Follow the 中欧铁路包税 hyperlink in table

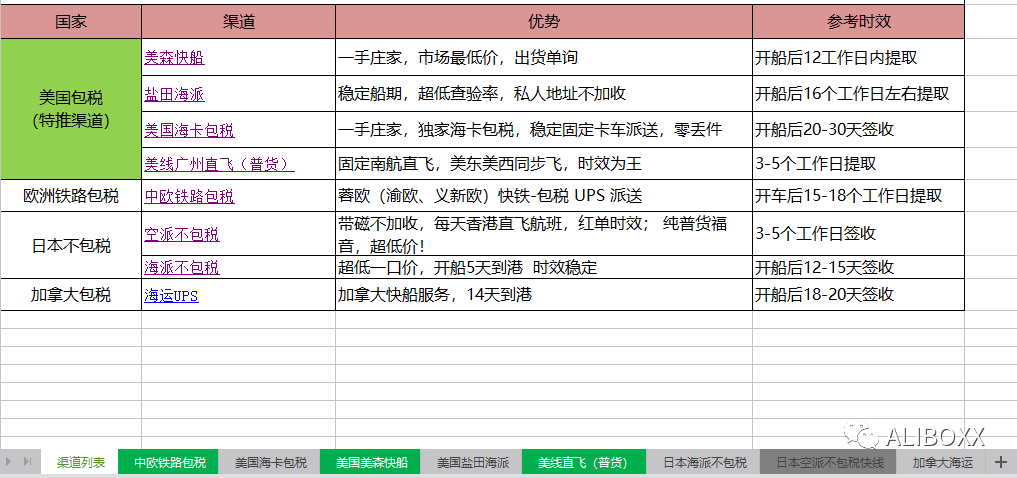coord(189,197)
